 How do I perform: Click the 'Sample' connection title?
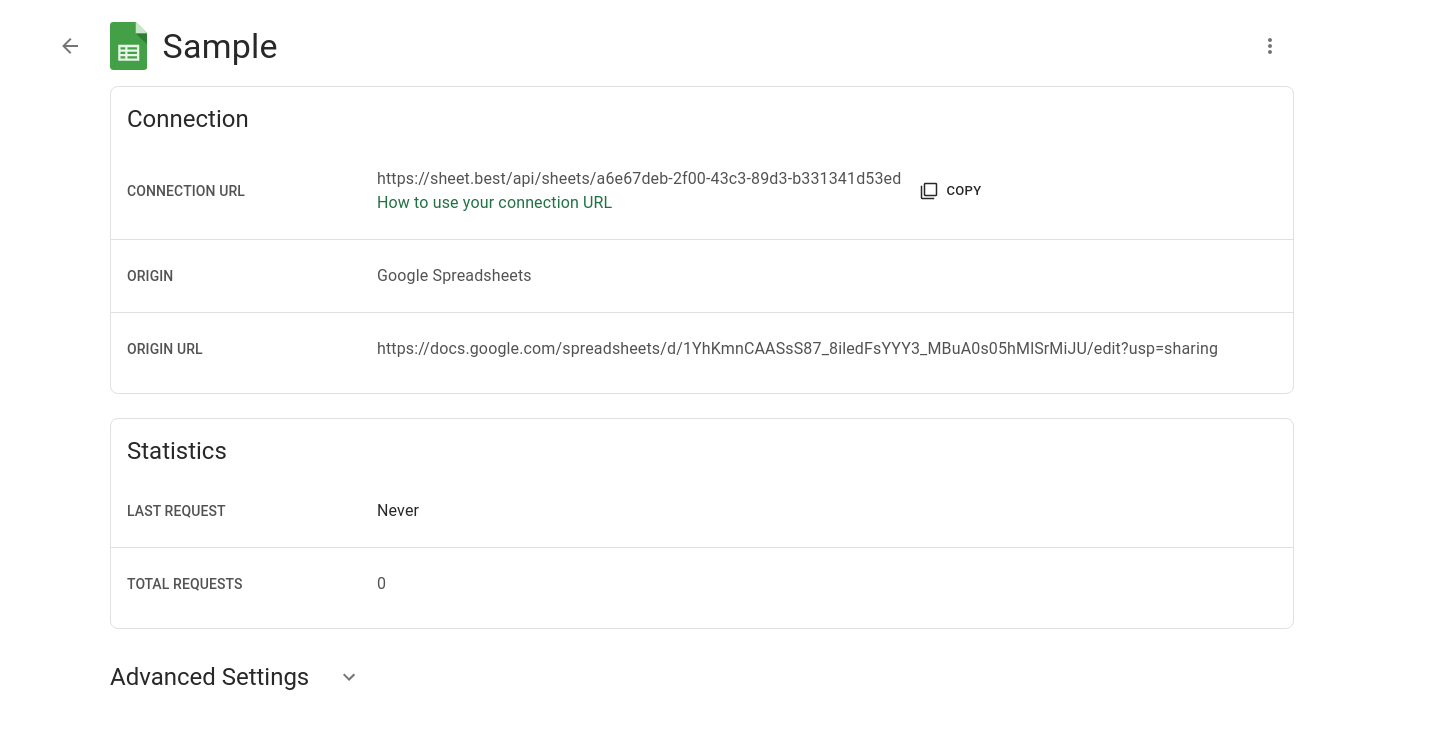click(x=220, y=47)
